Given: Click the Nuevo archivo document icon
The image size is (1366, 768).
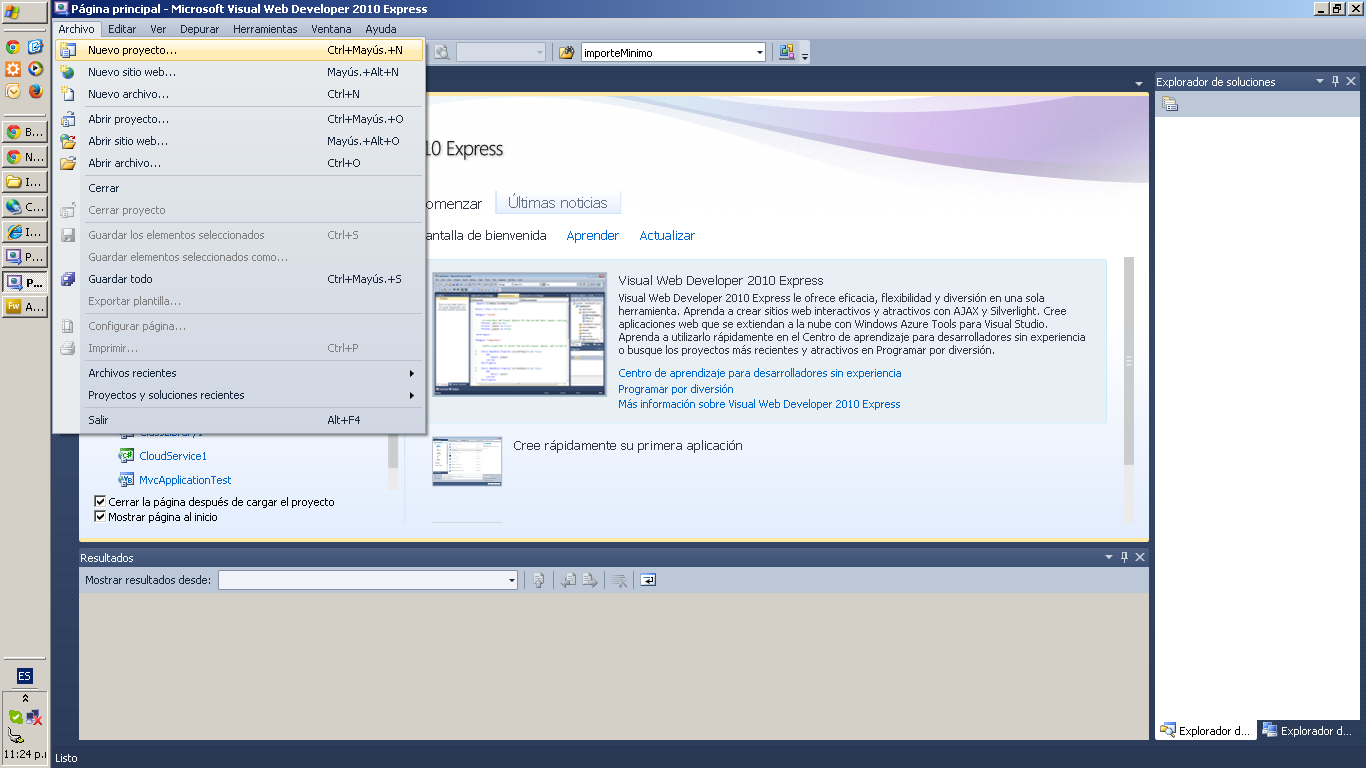Looking at the screenshot, I should tap(68, 94).
